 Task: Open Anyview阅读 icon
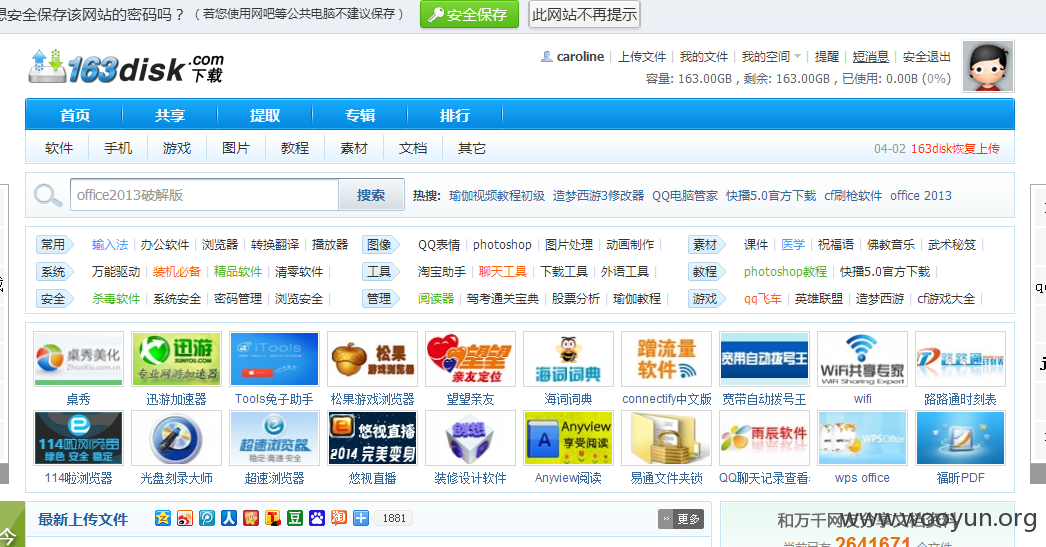[568, 438]
